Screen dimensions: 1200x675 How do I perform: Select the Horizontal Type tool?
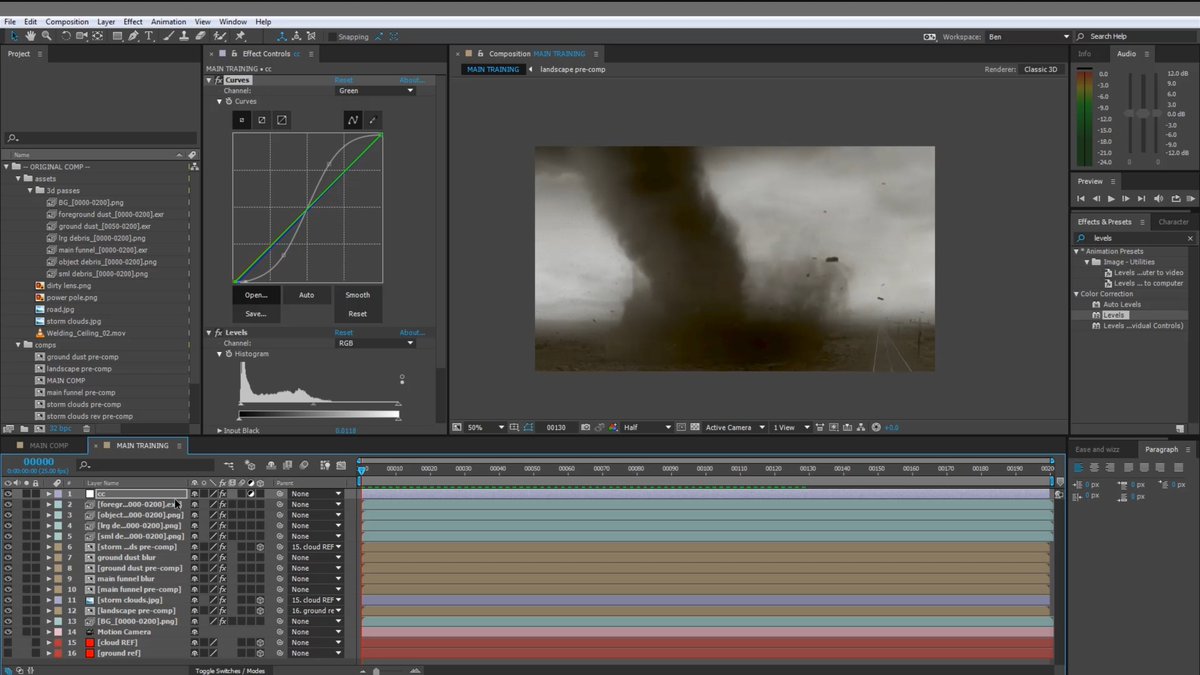coord(148,36)
